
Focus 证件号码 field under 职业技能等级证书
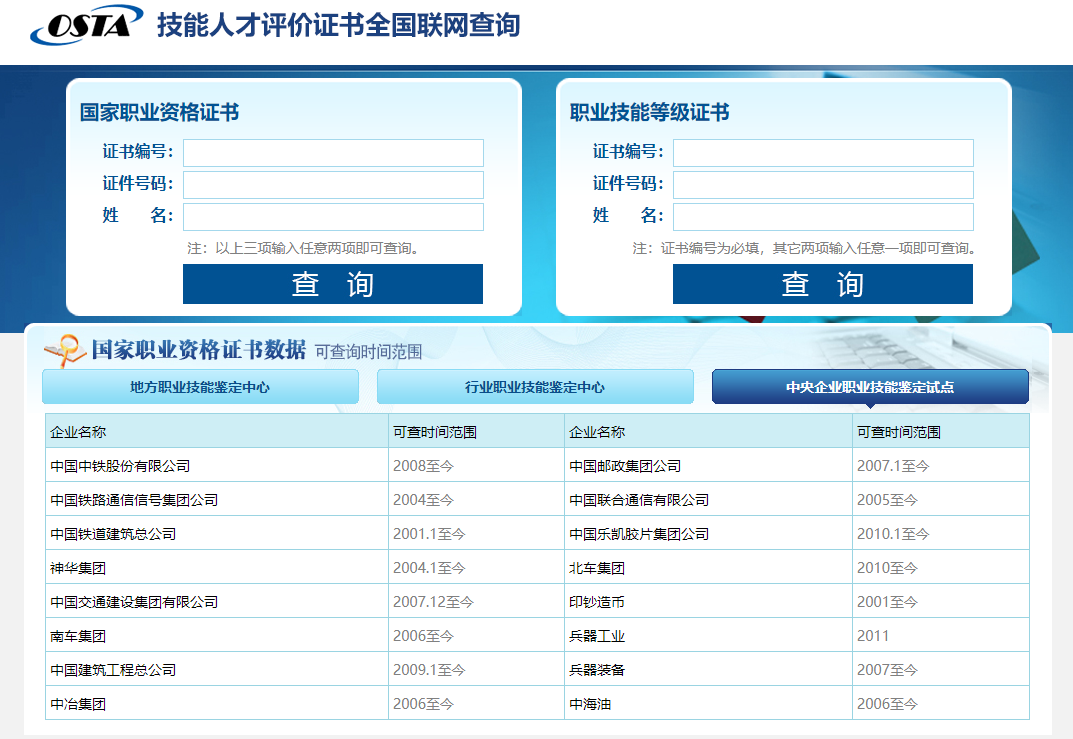tap(823, 185)
